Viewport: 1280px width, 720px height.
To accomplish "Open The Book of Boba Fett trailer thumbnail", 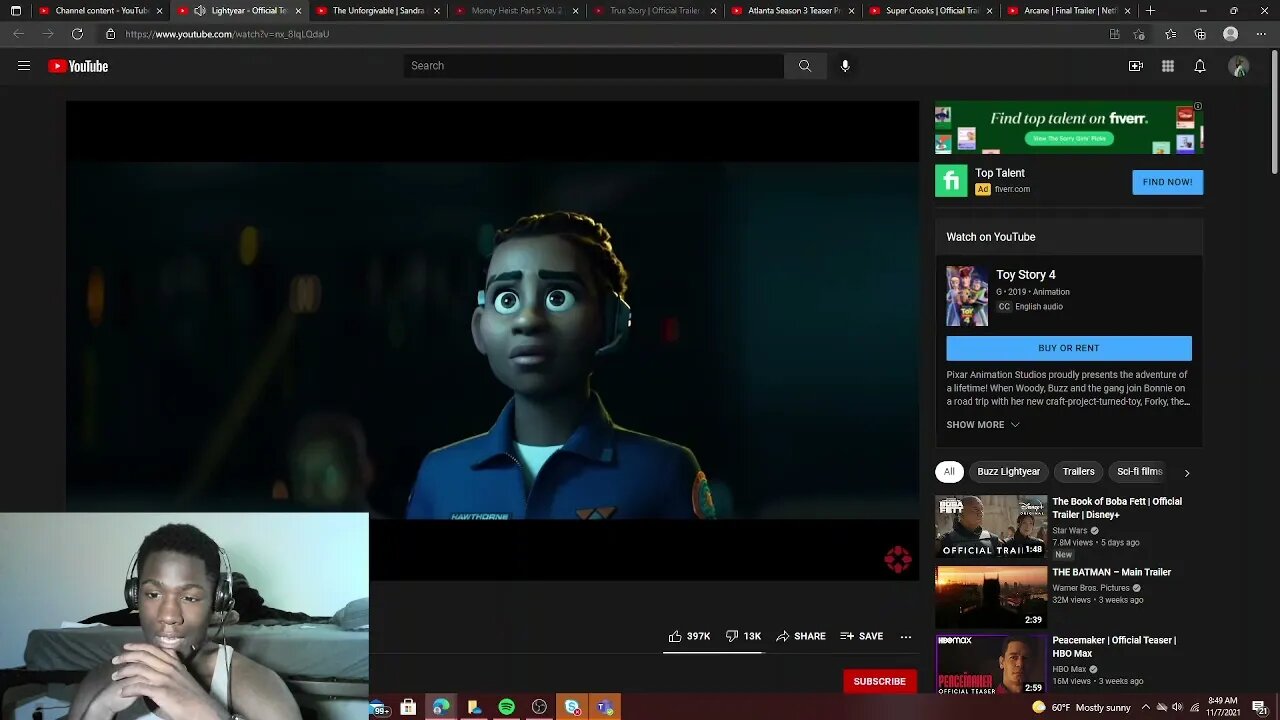I will pos(991,526).
